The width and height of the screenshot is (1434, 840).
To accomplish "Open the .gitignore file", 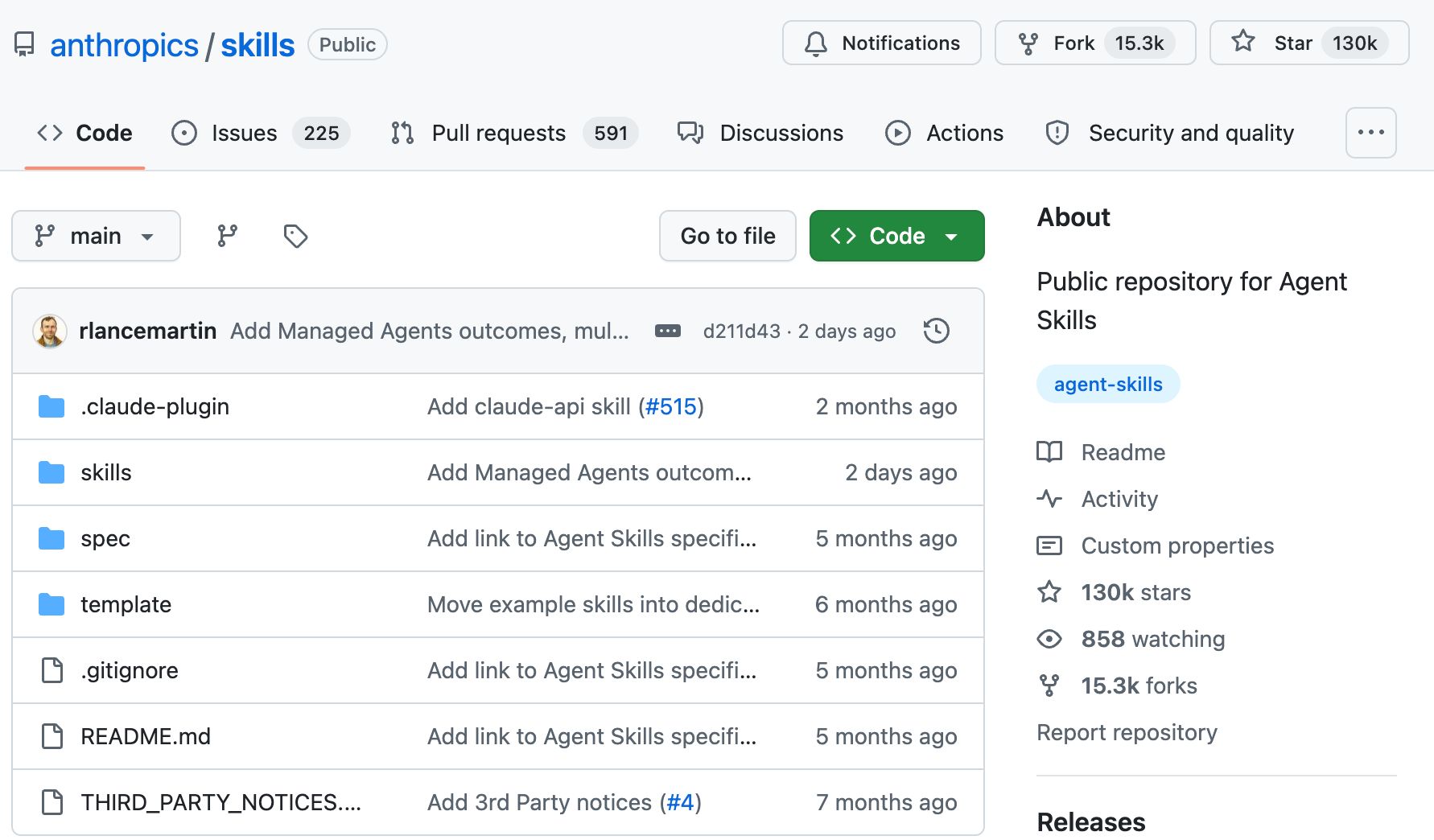I will [130, 670].
